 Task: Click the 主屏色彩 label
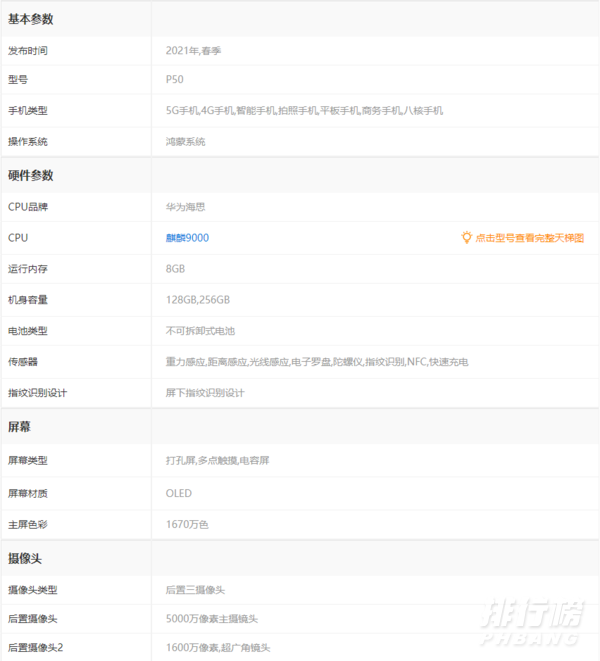tap(28, 524)
